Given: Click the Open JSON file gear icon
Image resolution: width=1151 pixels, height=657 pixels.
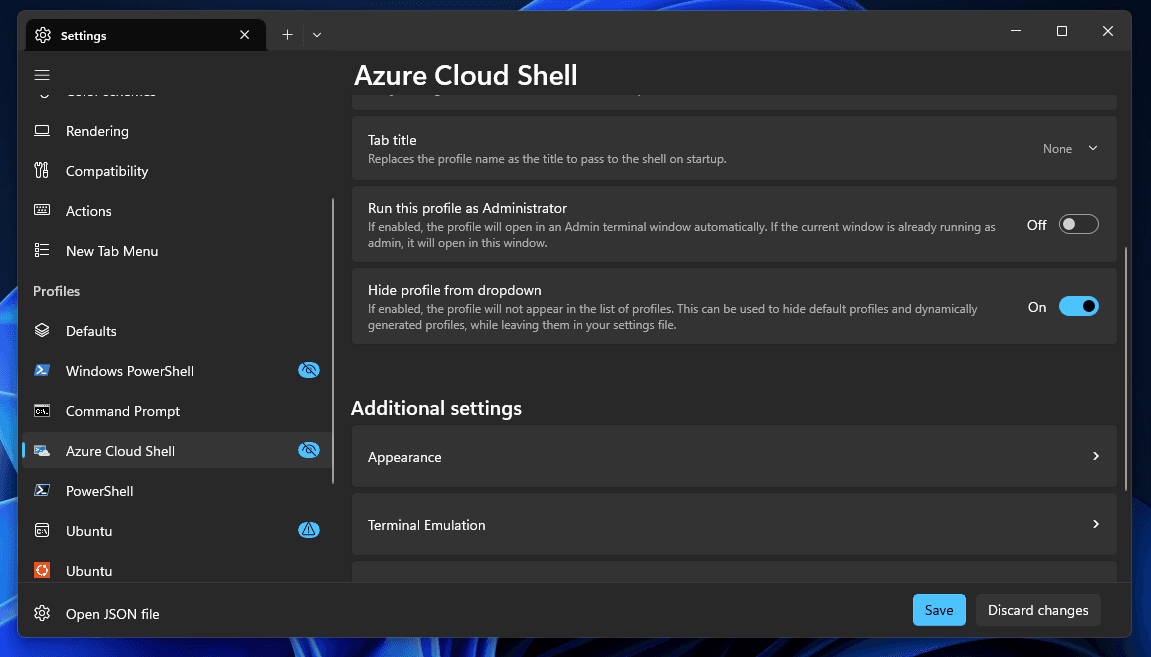Looking at the screenshot, I should pos(42,613).
